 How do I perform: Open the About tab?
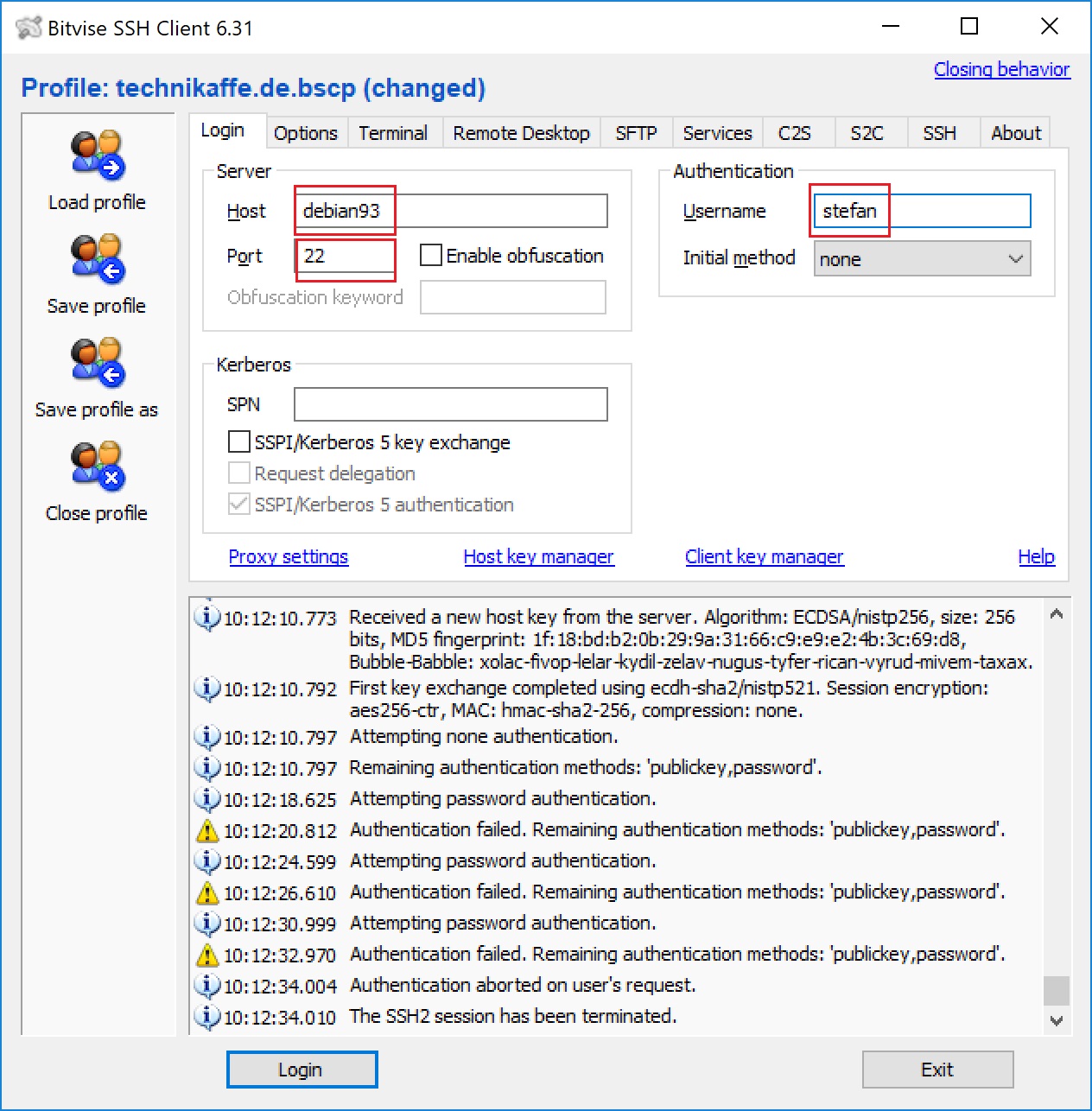pyautogui.click(x=1016, y=133)
